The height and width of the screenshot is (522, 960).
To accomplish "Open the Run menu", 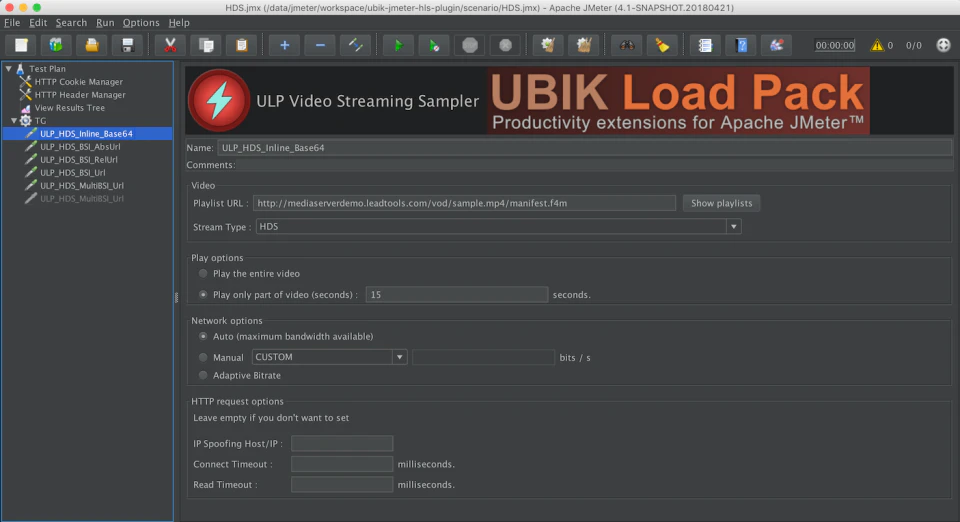I will pyautogui.click(x=105, y=23).
